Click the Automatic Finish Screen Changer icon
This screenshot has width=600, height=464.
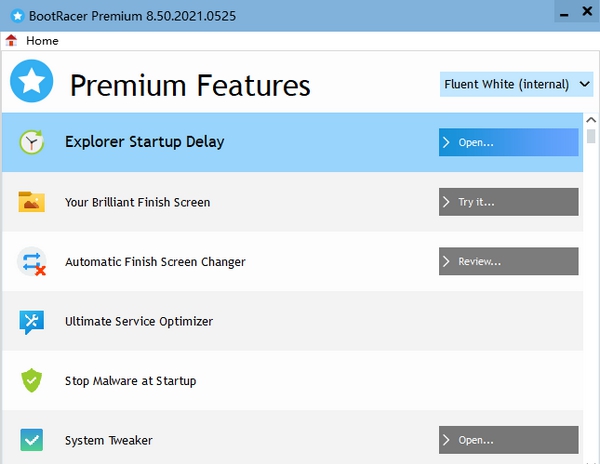point(31,262)
